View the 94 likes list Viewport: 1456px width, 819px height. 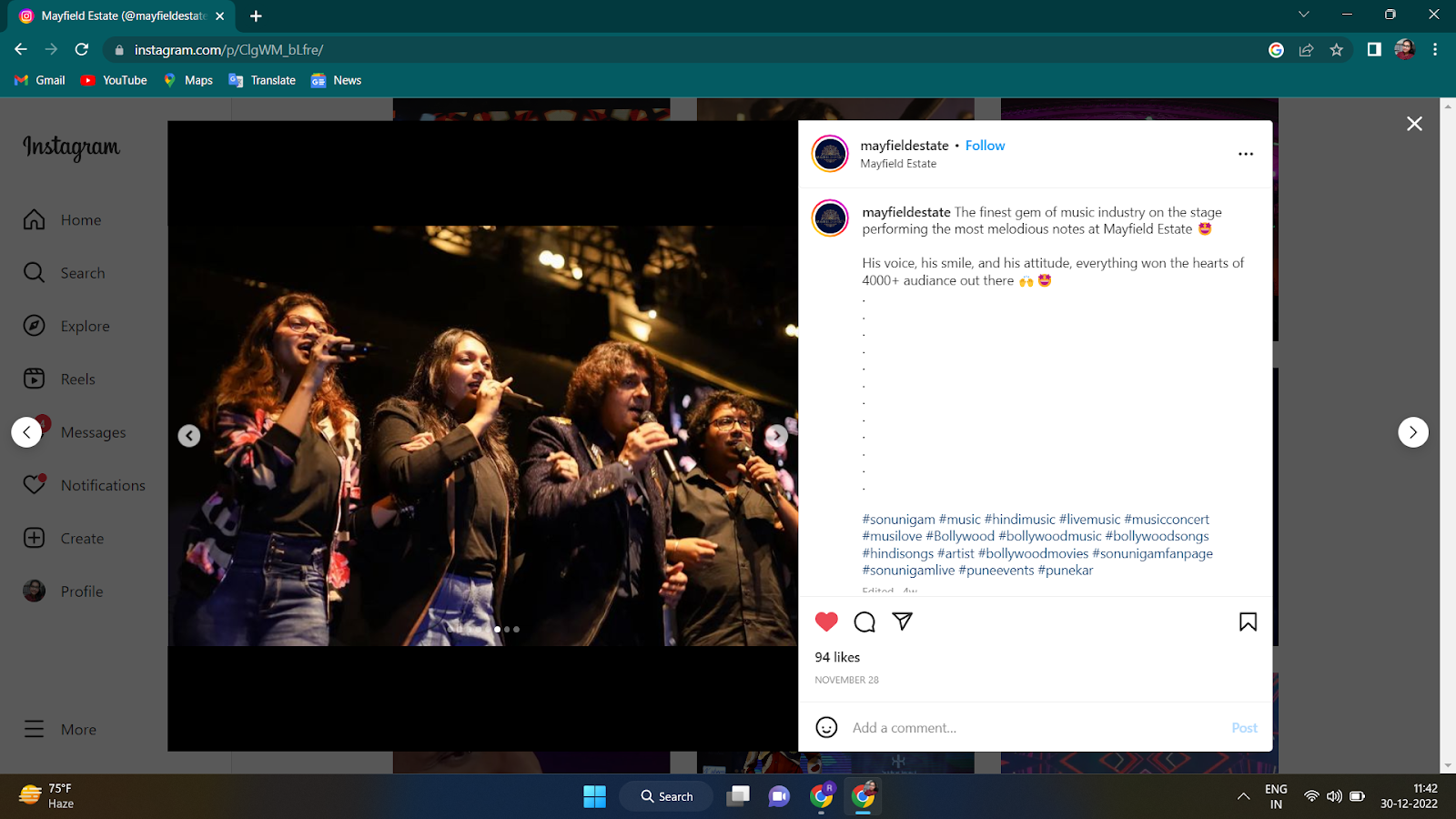pyautogui.click(x=837, y=657)
